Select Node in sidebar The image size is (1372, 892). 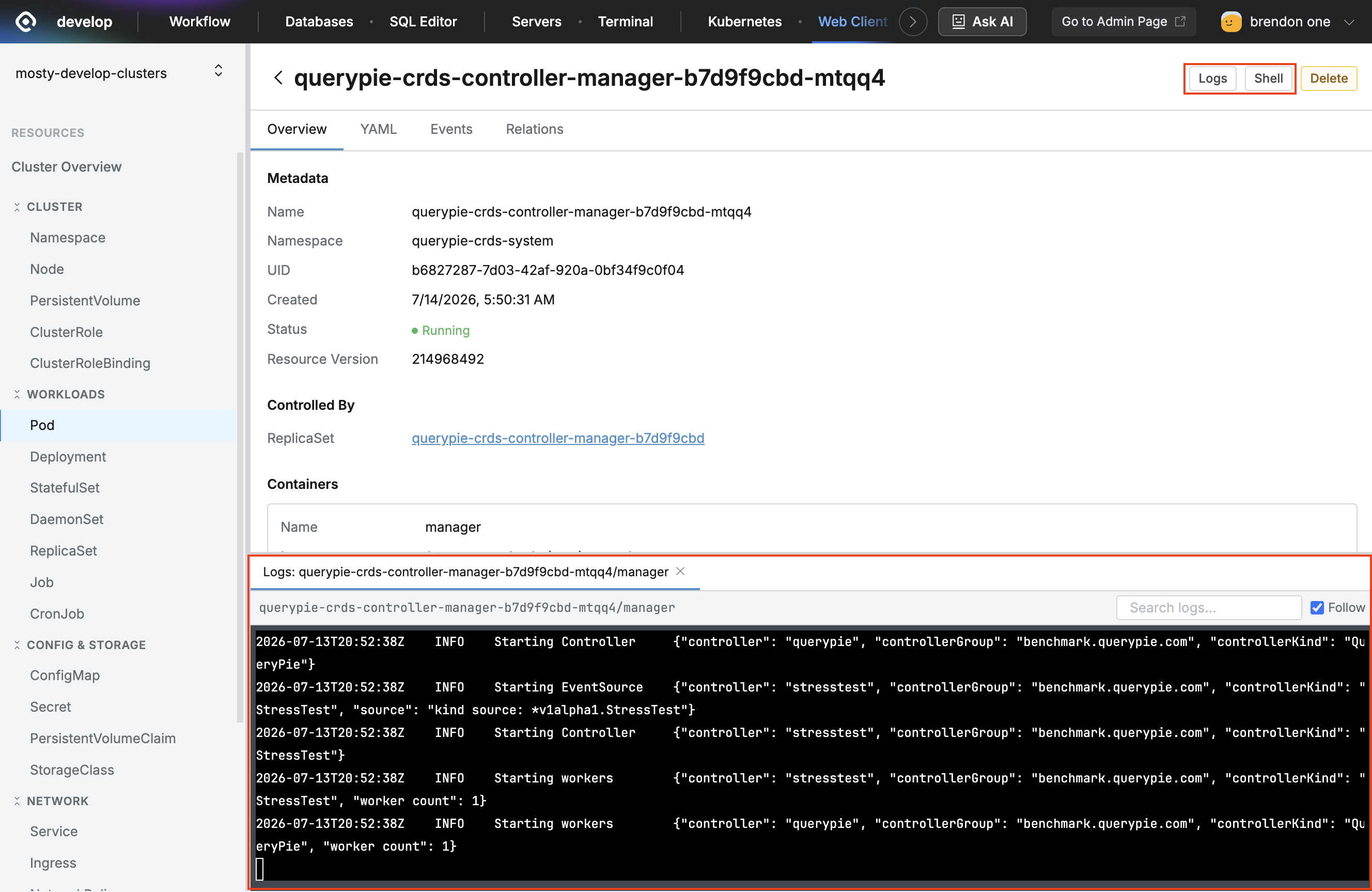(x=46, y=269)
